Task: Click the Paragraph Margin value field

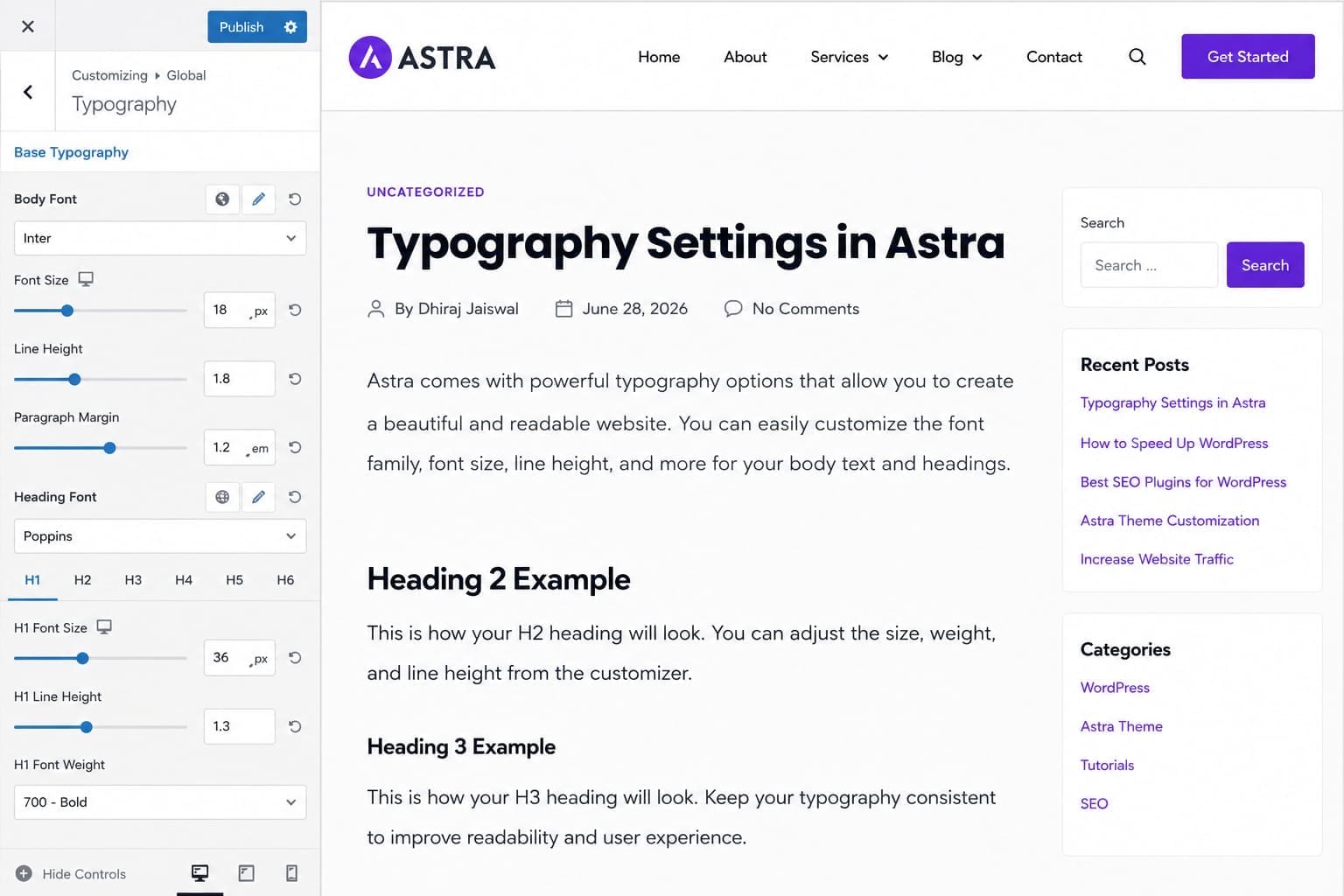Action: [x=239, y=447]
